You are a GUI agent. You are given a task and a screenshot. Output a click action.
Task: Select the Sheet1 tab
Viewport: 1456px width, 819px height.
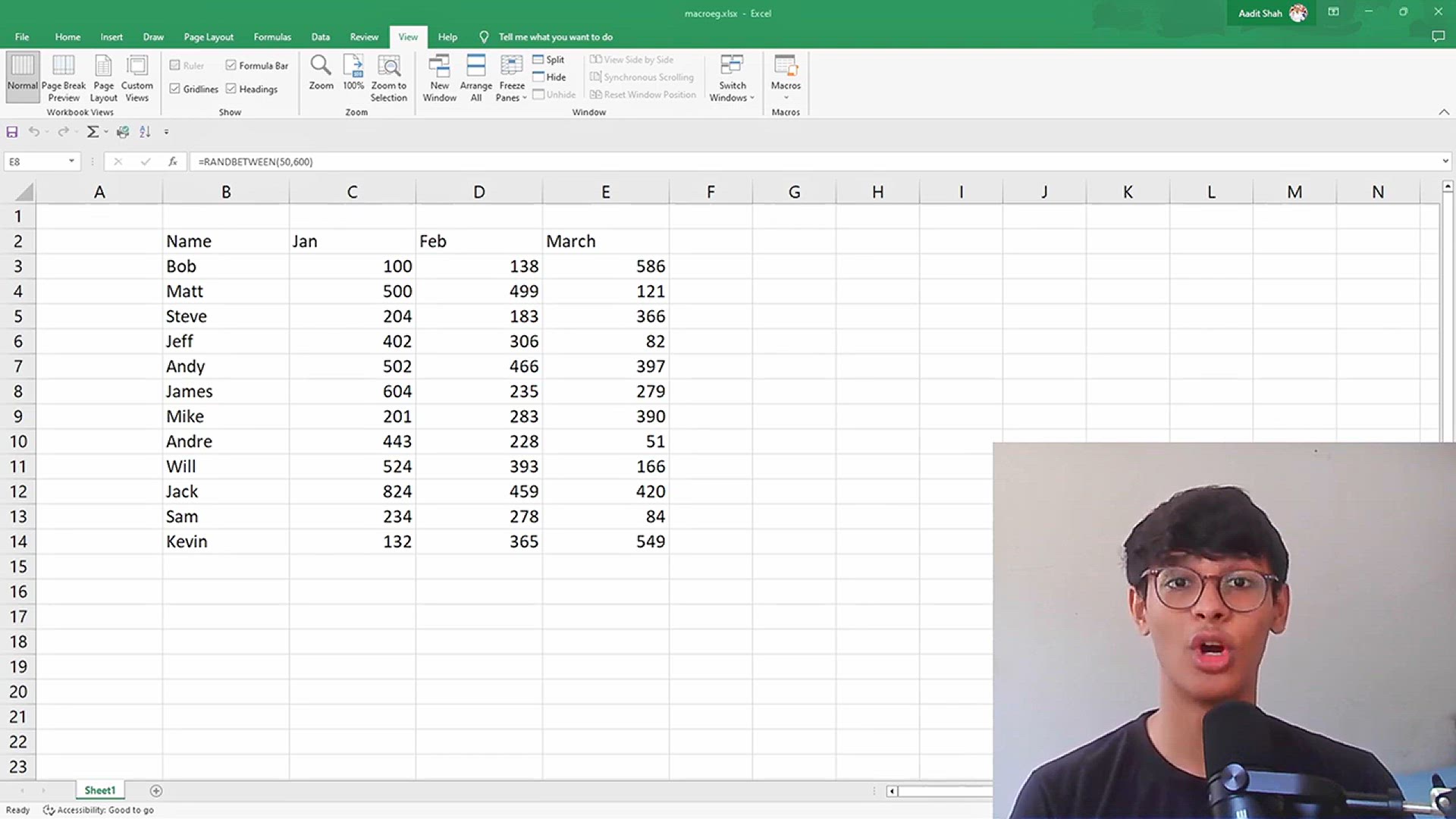pyautogui.click(x=100, y=790)
